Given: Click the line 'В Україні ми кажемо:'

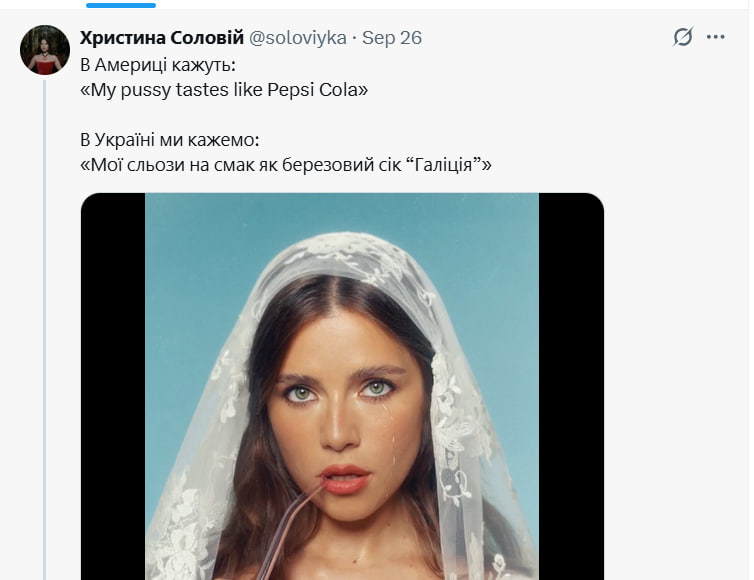Looking at the screenshot, I should click(x=168, y=138).
